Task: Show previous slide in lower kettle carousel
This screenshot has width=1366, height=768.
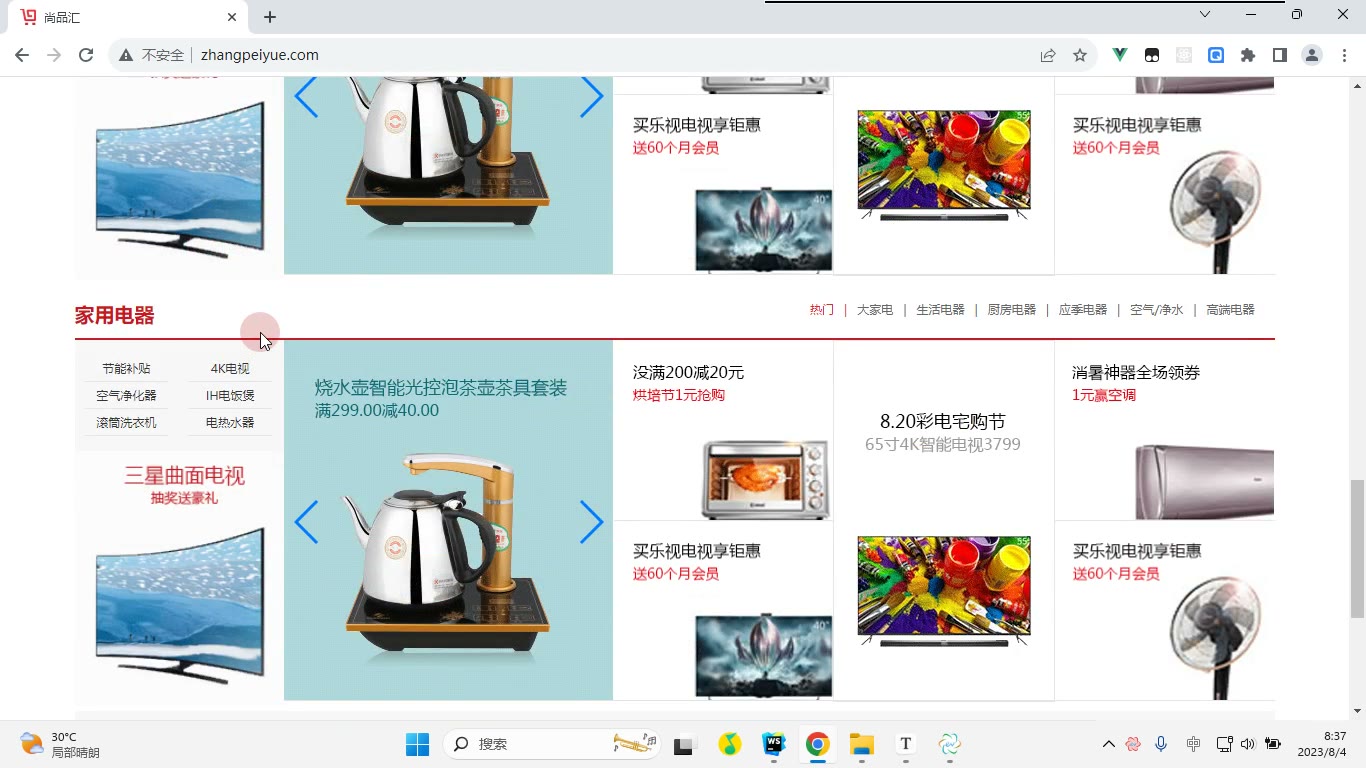Action: [x=306, y=522]
